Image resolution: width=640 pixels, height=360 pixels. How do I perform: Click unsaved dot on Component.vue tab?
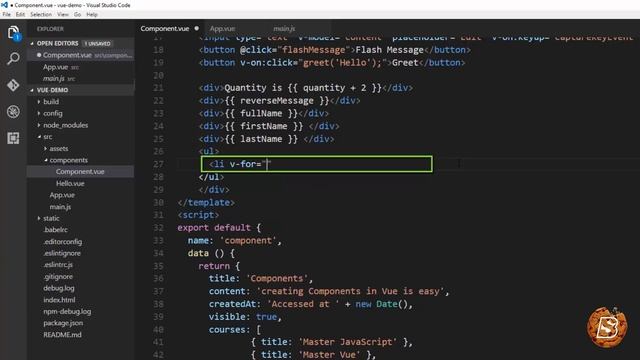pos(197,29)
